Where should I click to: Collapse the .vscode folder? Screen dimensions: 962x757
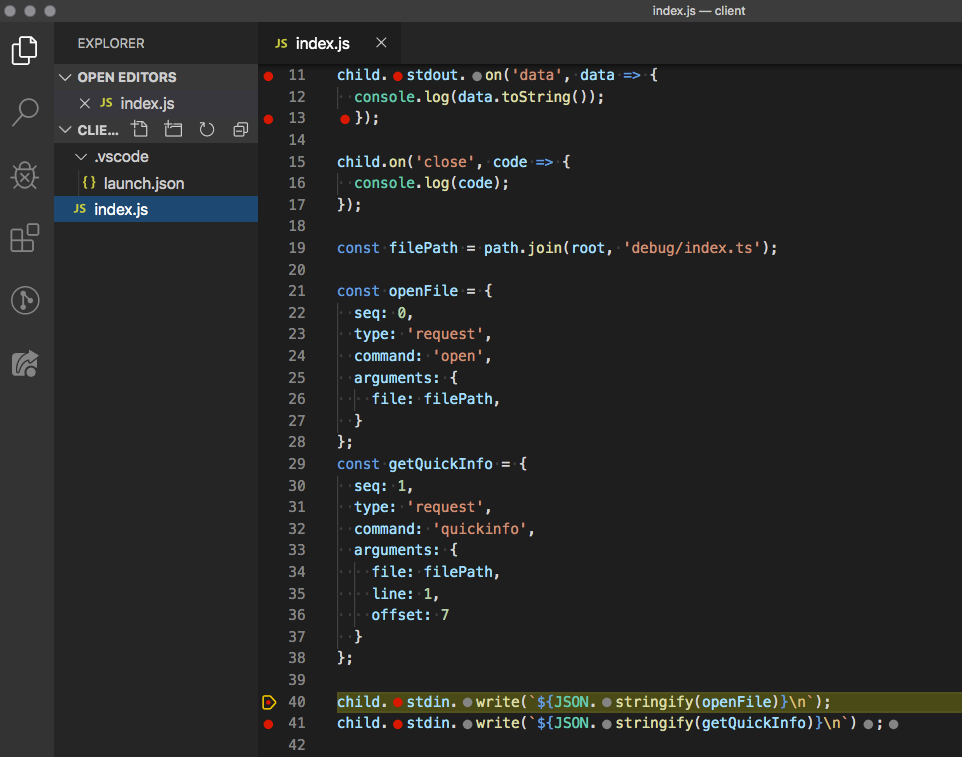click(80, 156)
